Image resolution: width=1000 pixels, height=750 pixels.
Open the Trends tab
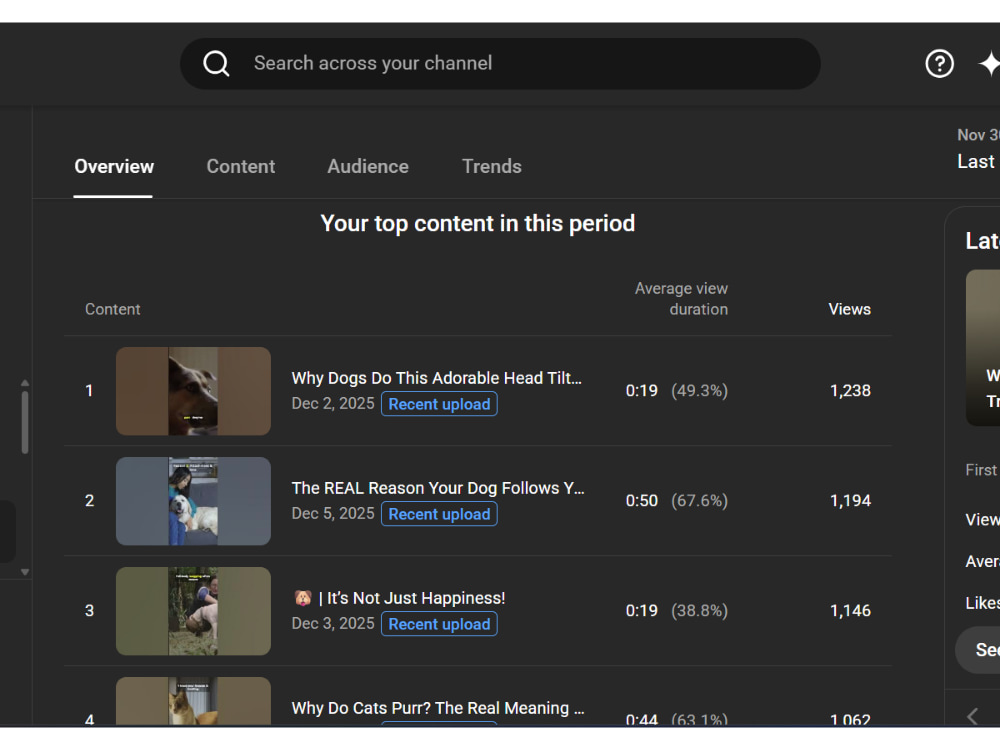pos(492,166)
